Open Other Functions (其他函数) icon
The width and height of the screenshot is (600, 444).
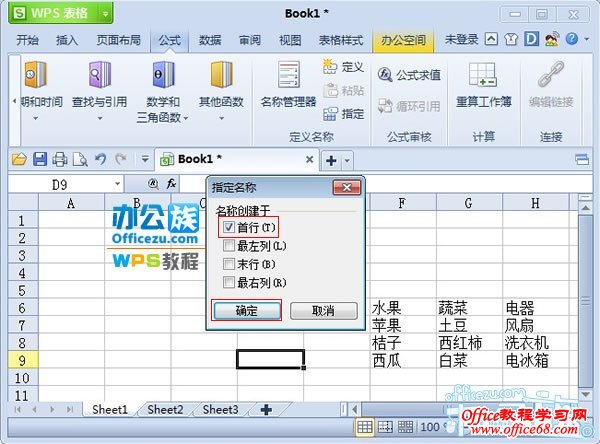coord(222,75)
